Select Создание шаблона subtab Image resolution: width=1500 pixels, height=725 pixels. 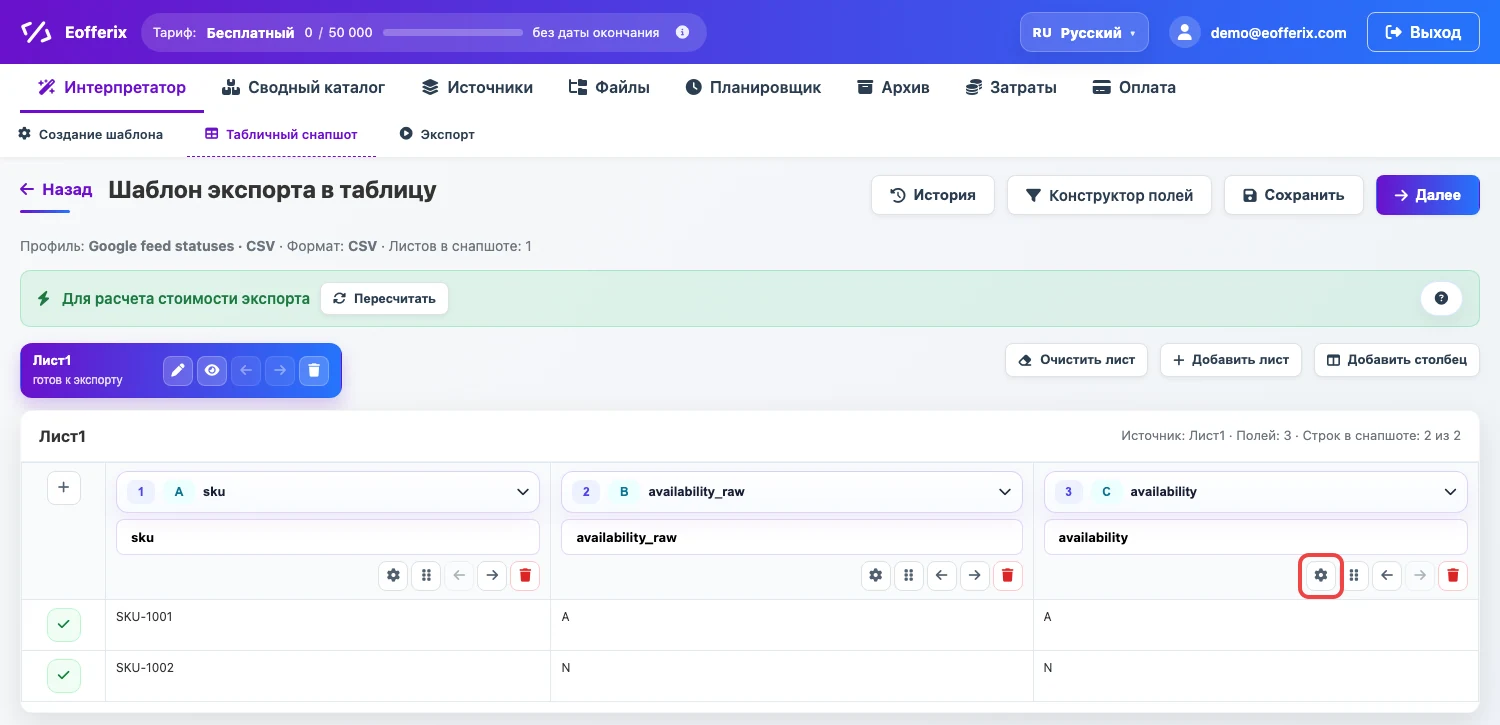[x=91, y=134]
